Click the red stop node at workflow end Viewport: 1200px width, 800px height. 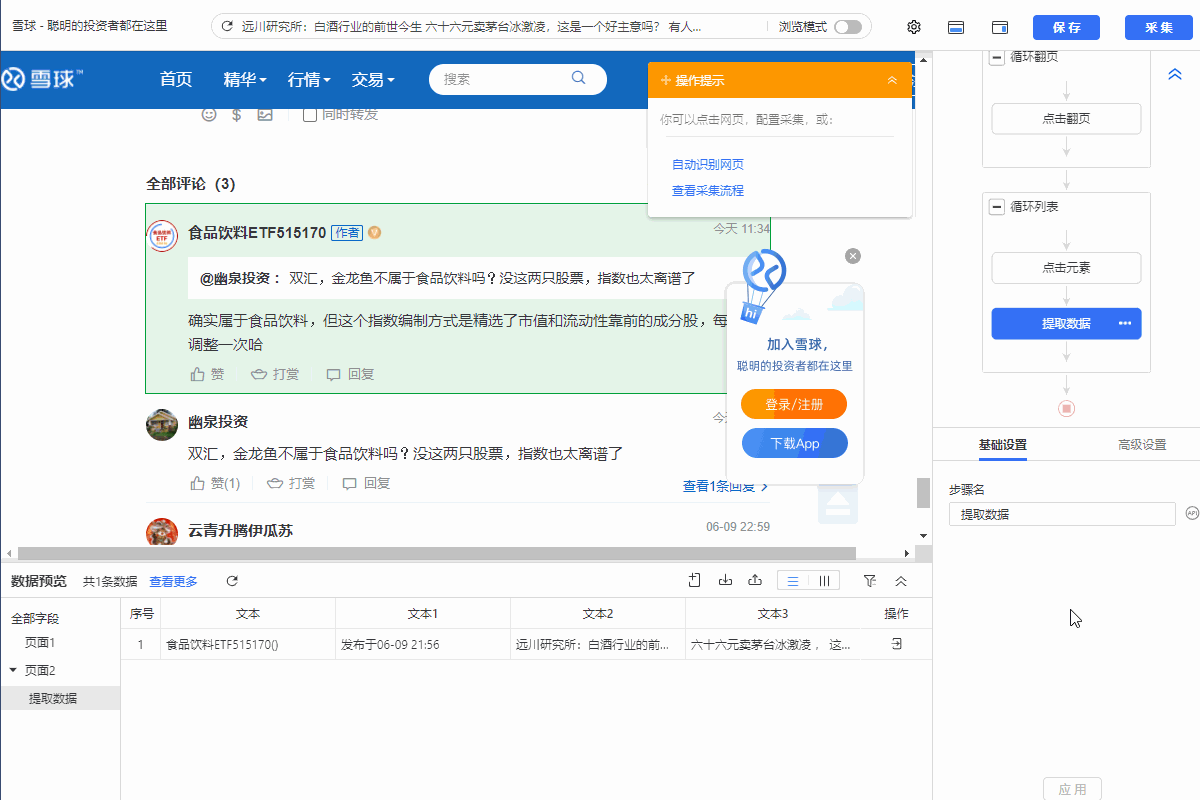(x=1066, y=408)
